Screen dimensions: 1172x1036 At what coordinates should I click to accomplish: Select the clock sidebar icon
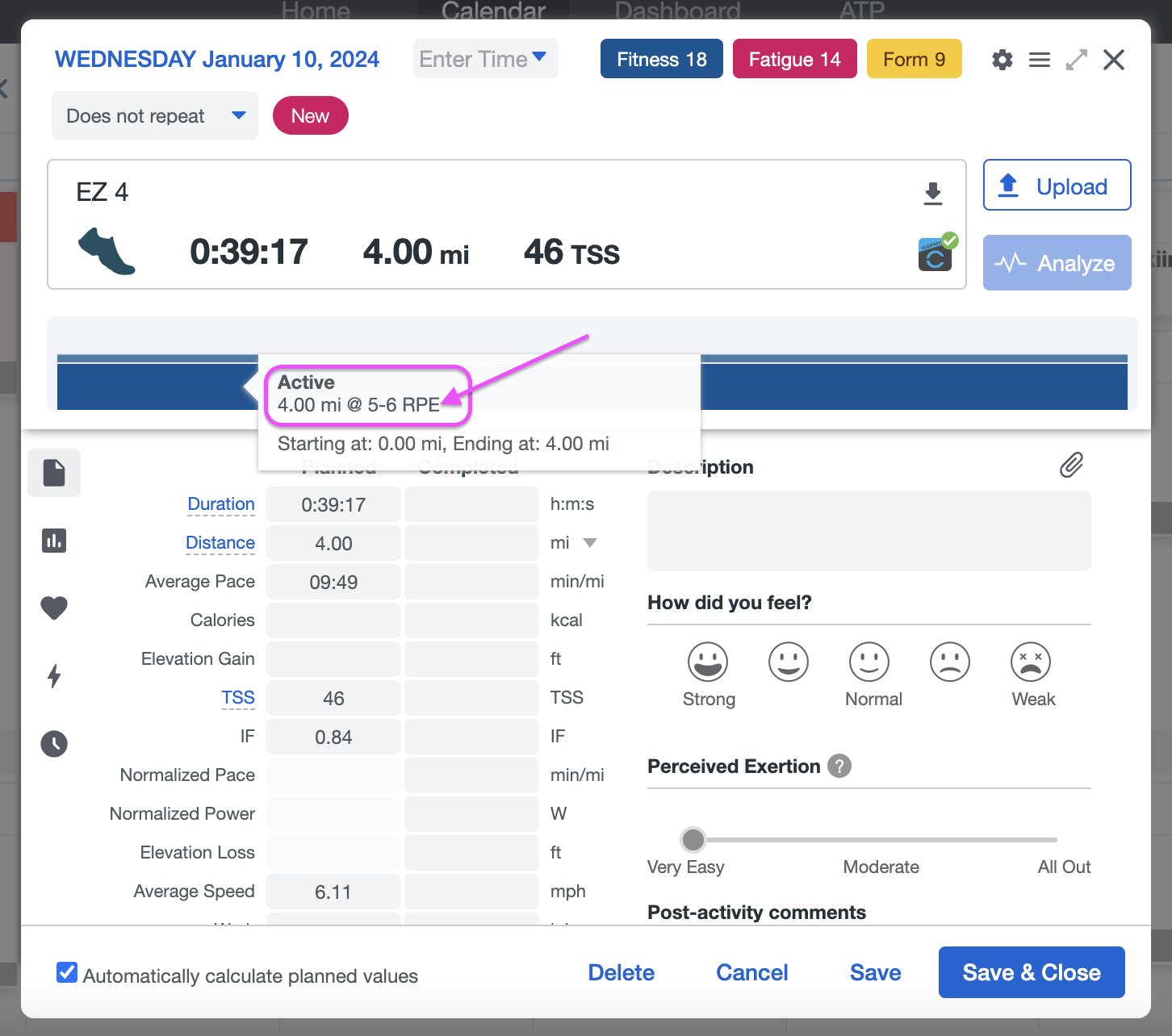pos(54,743)
